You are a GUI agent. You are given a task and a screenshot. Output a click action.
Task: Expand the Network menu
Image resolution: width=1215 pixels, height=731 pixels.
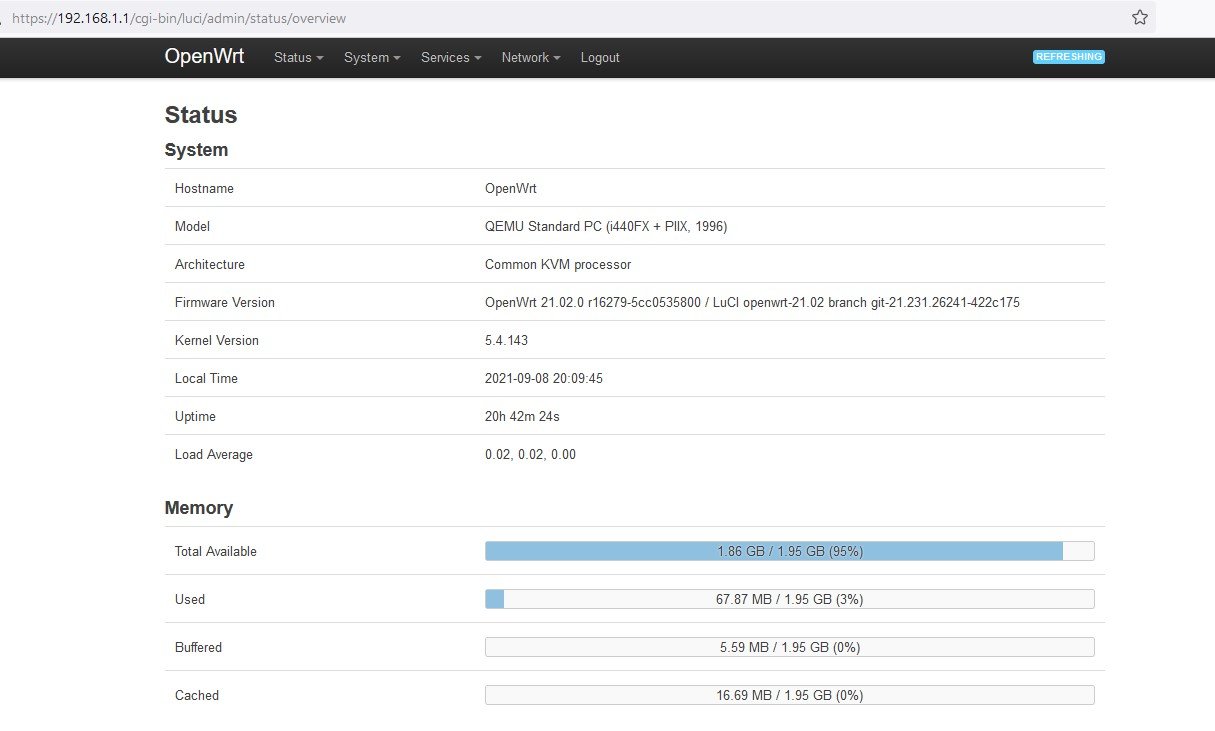[530, 58]
